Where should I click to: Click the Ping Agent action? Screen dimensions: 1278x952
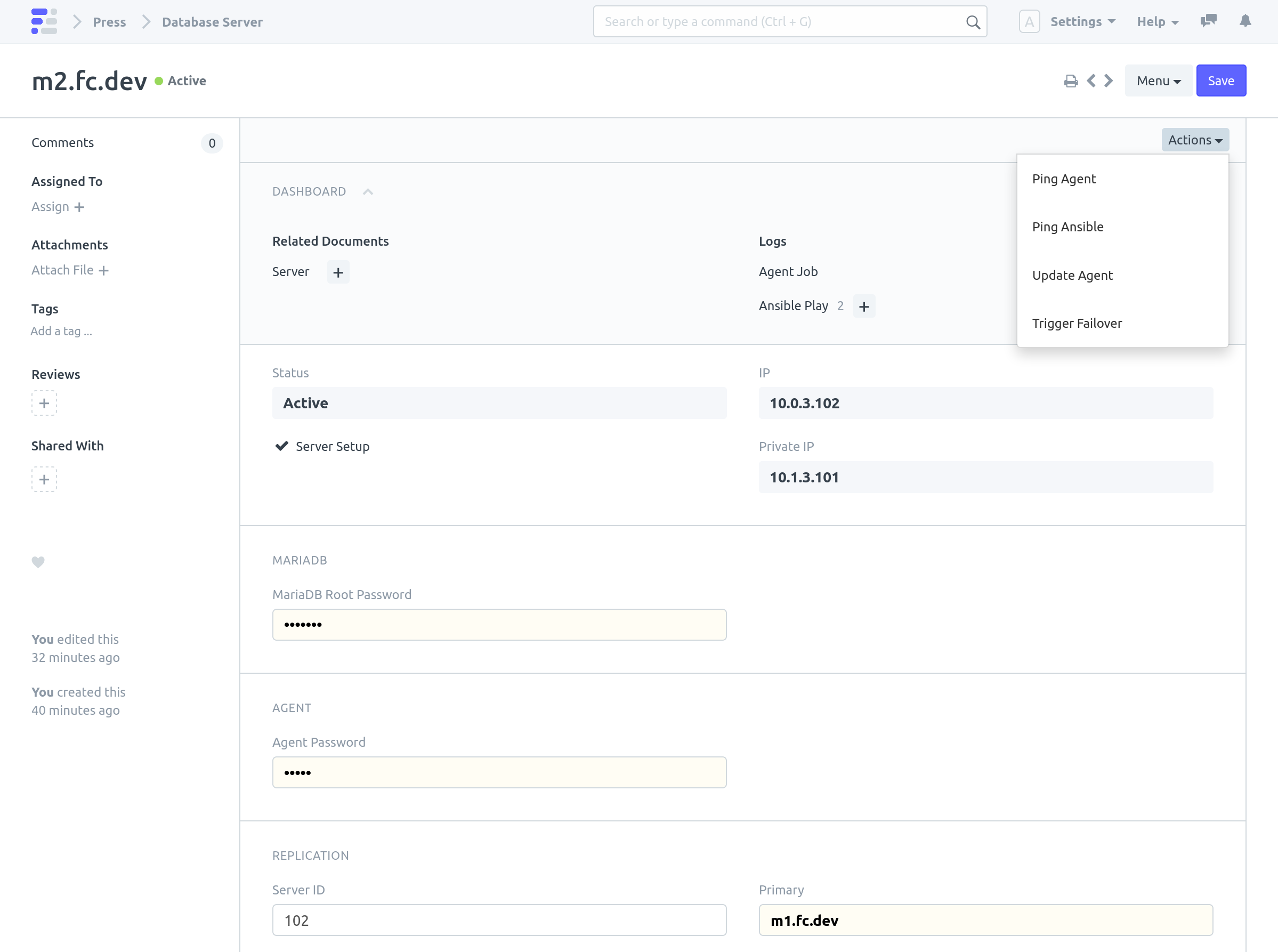click(1064, 179)
